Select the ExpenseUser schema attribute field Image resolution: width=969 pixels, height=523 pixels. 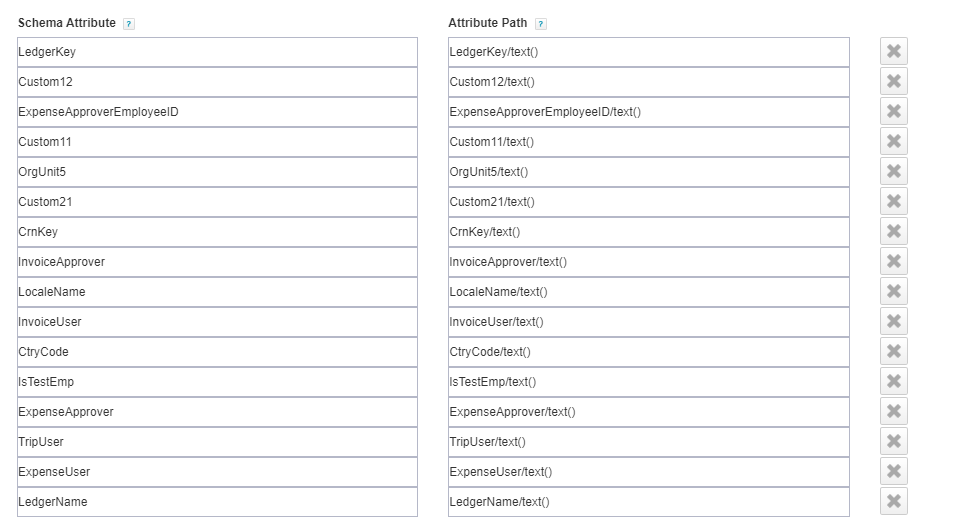(x=217, y=472)
